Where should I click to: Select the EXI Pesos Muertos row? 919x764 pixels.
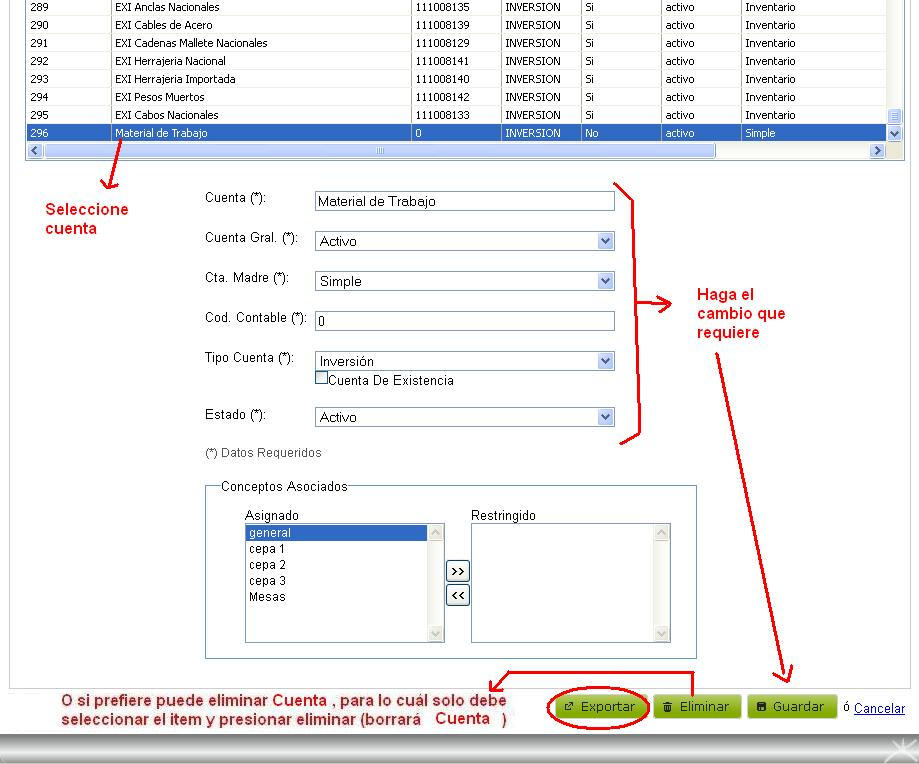point(300,97)
